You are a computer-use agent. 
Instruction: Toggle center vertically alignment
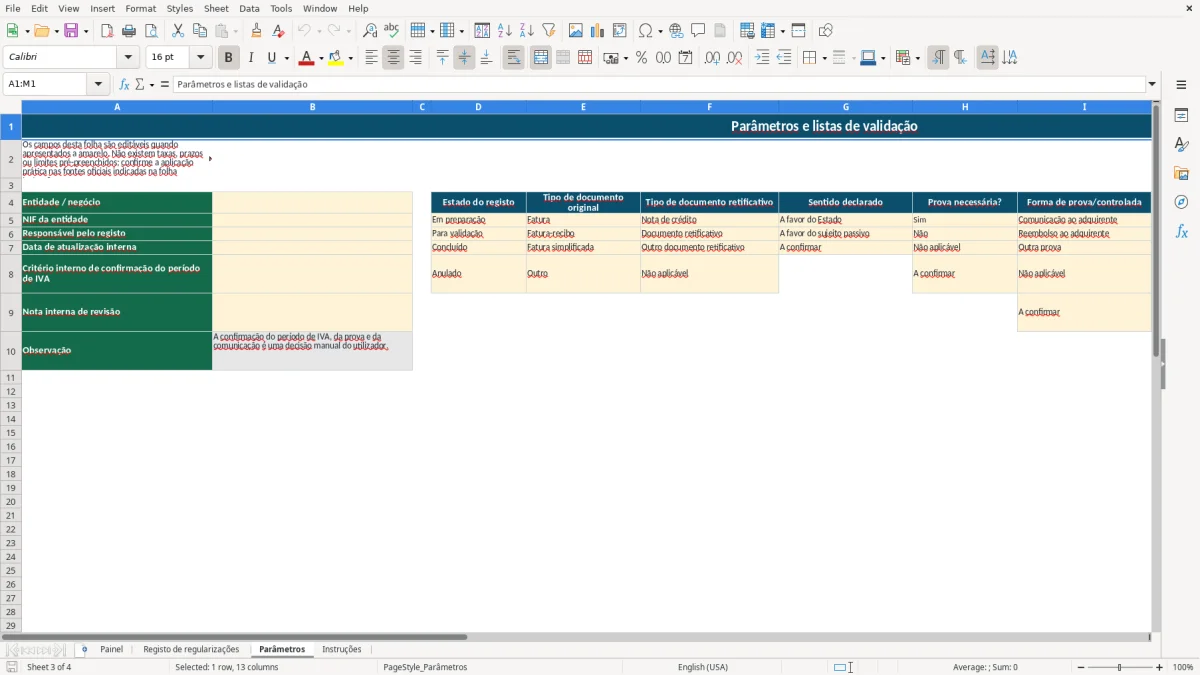point(464,58)
